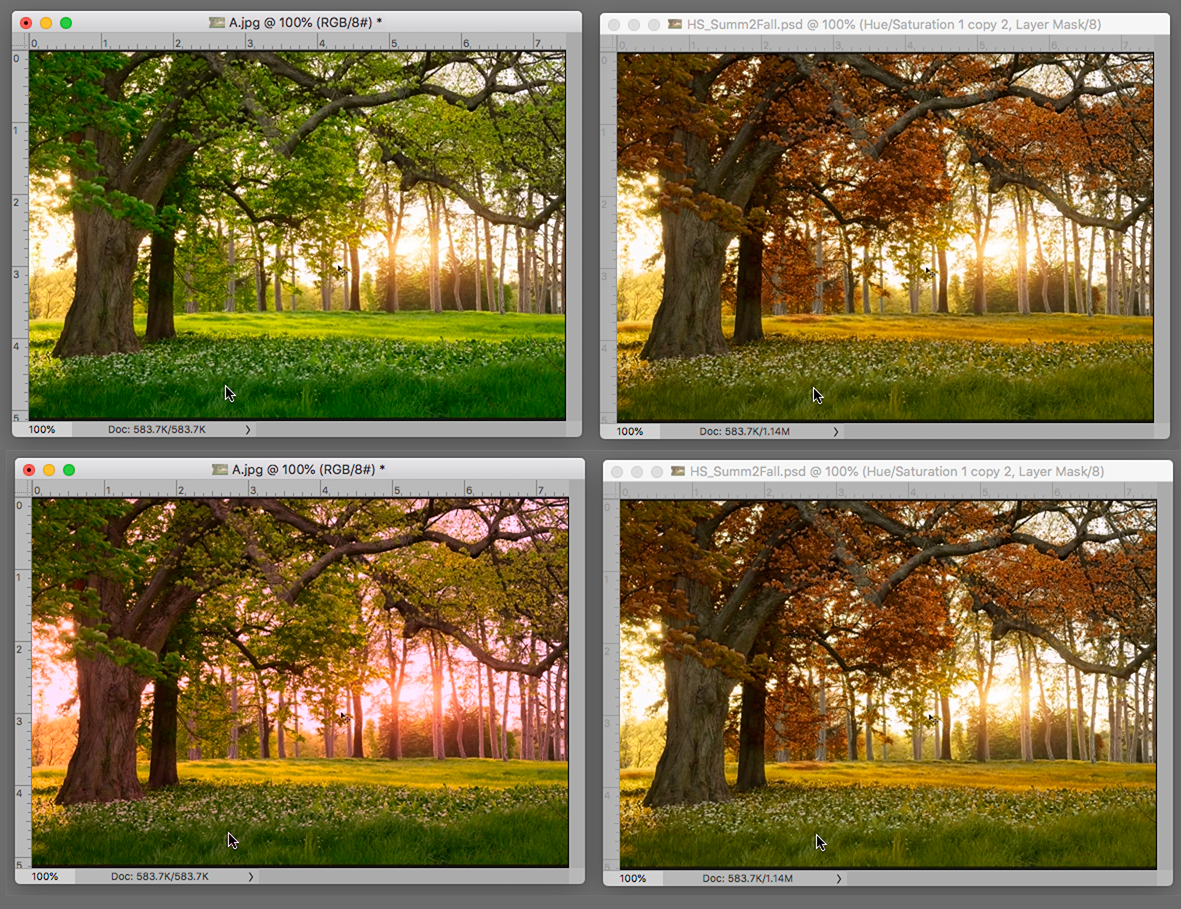1181x909 pixels.
Task: Open the status bar arrow in upper HS_Summ2Fall.psd
Action: [835, 432]
